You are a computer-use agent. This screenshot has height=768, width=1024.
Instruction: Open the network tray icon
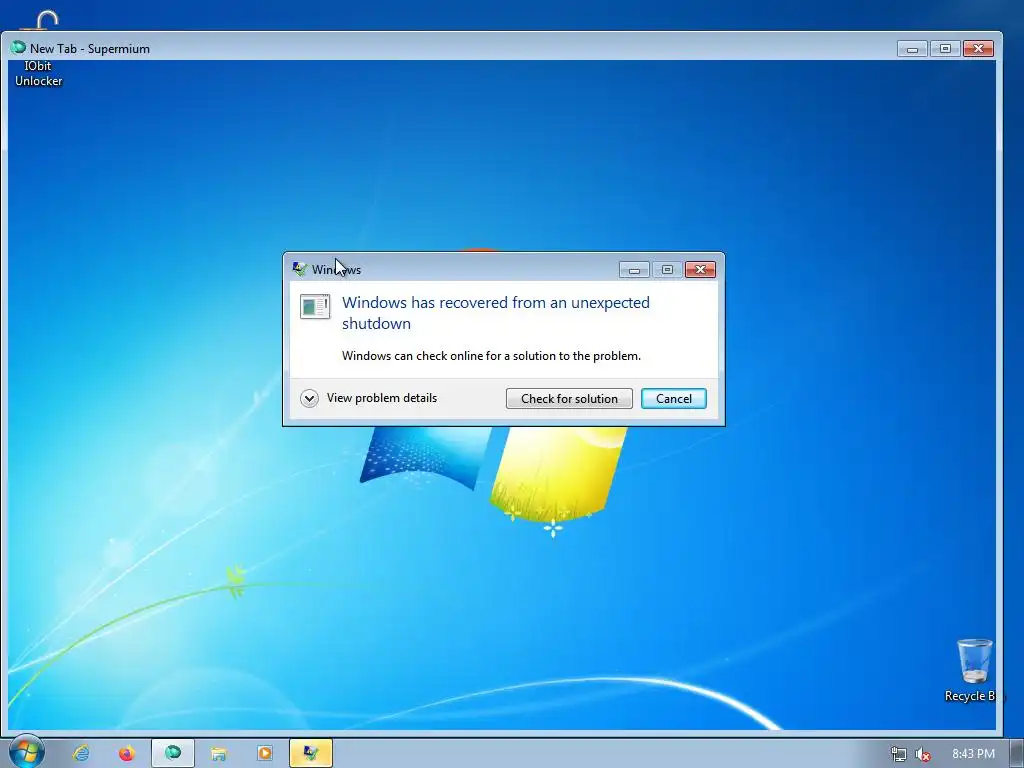[x=899, y=754]
